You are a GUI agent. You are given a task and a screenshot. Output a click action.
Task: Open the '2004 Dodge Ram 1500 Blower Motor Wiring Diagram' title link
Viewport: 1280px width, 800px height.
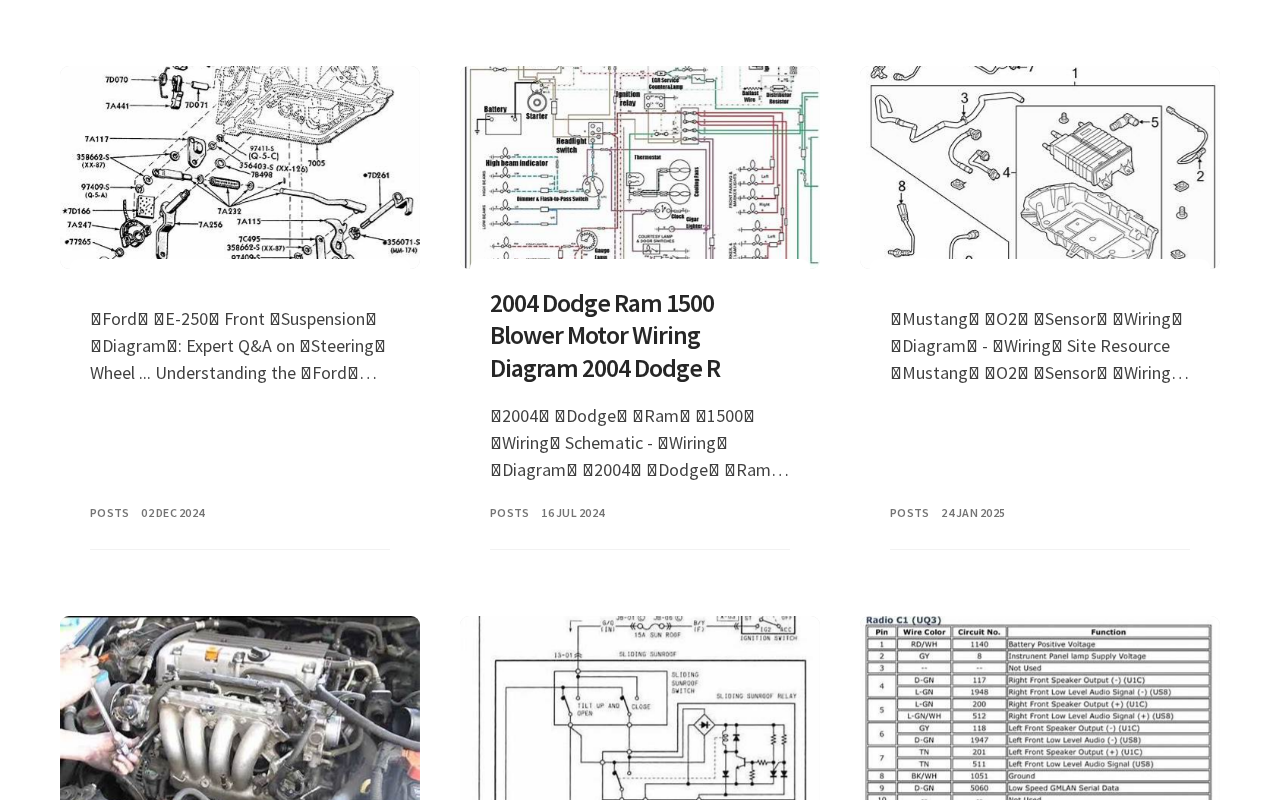point(605,335)
